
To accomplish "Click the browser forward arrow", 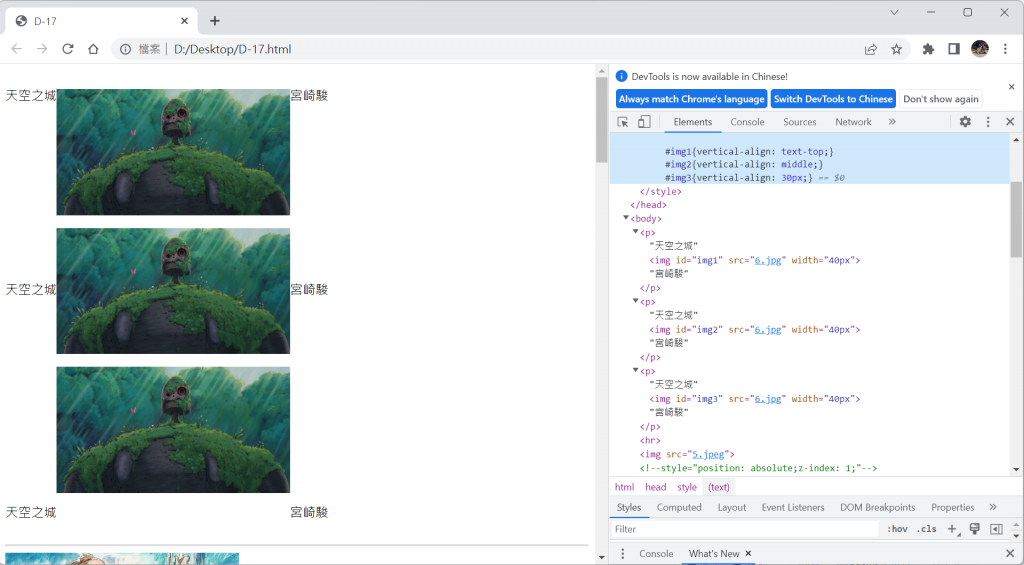I will 42,49.
